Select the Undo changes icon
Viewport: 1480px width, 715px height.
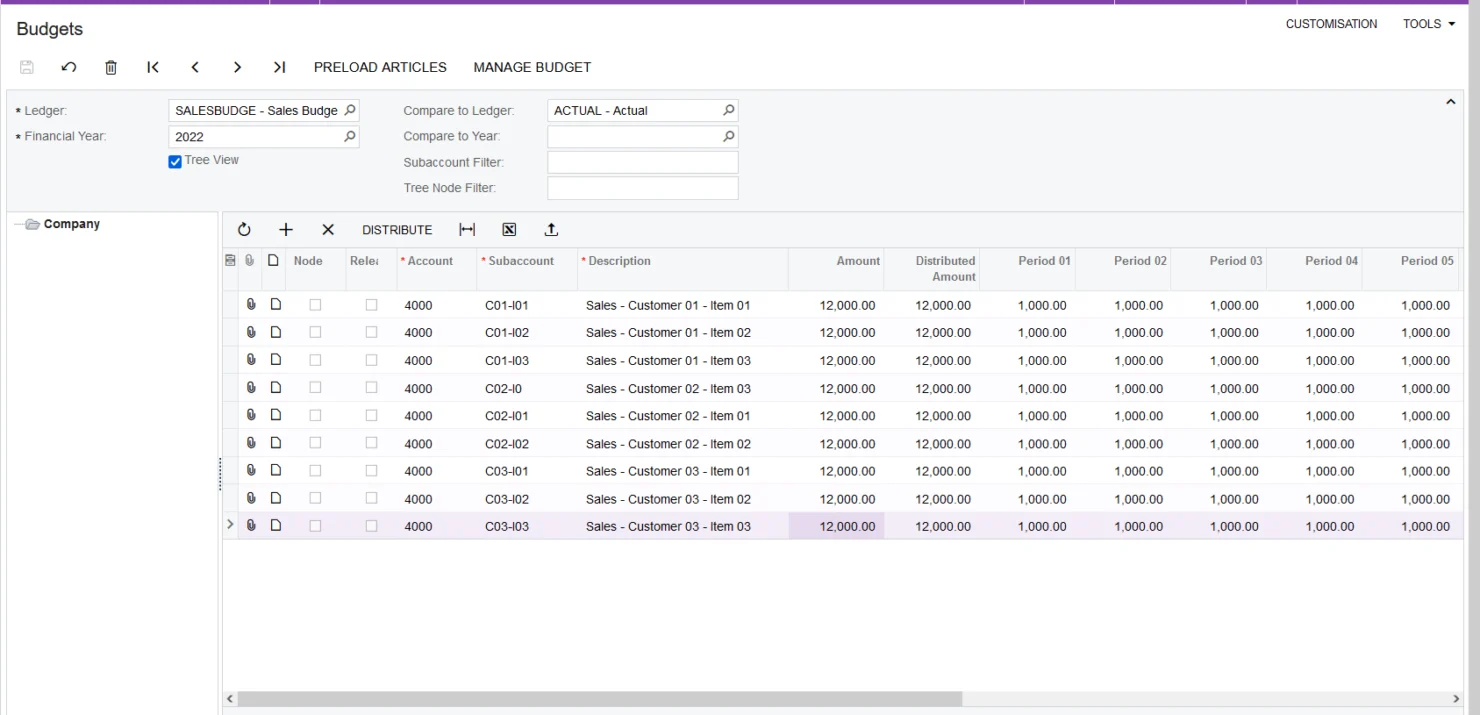tap(68, 67)
